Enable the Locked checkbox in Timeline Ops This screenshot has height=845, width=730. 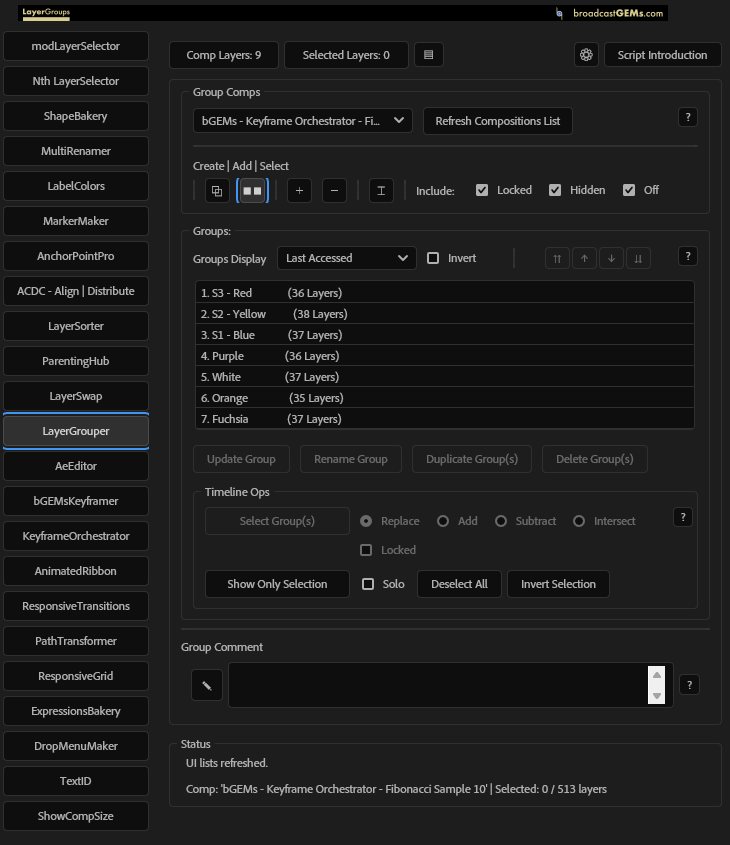coord(366,550)
